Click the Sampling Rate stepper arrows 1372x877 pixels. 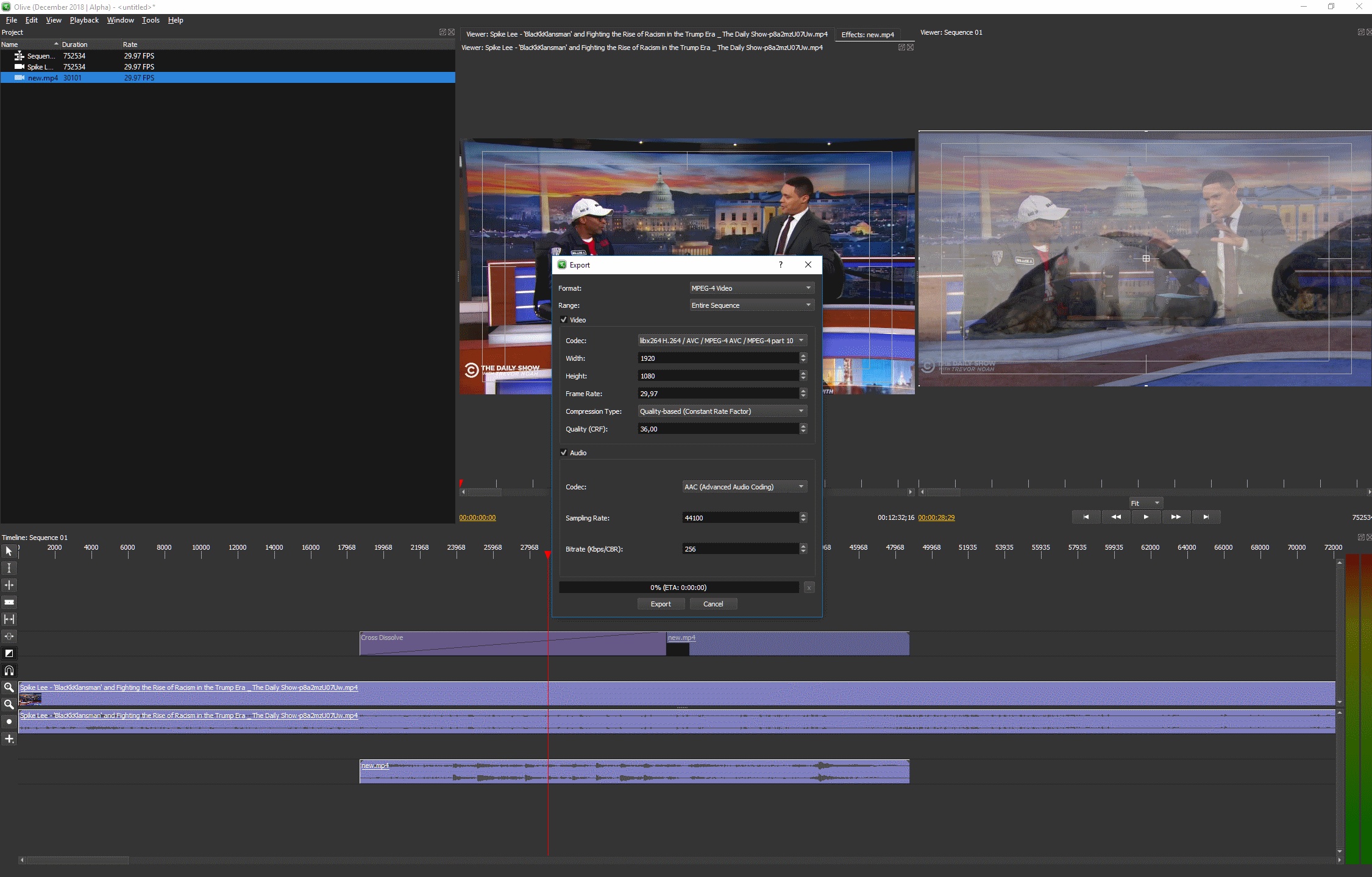coord(803,517)
